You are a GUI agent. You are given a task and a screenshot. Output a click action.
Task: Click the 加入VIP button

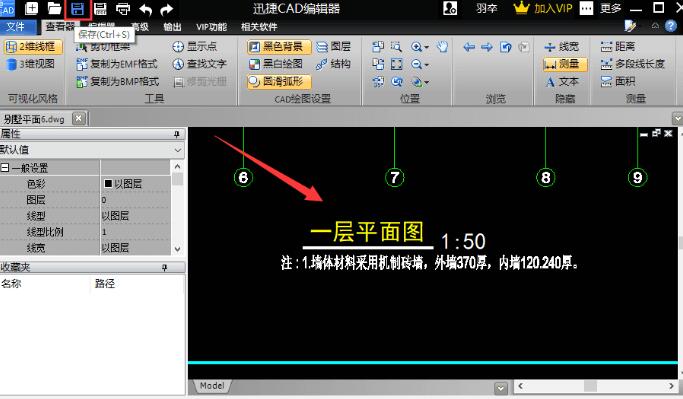pos(543,8)
